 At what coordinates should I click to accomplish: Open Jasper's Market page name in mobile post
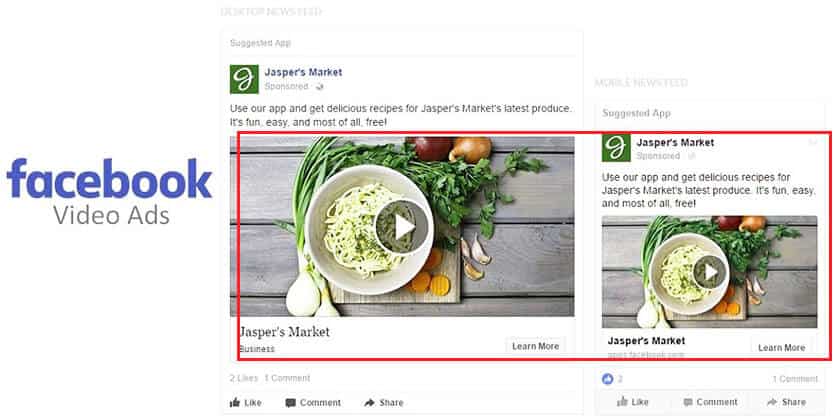click(x=675, y=142)
